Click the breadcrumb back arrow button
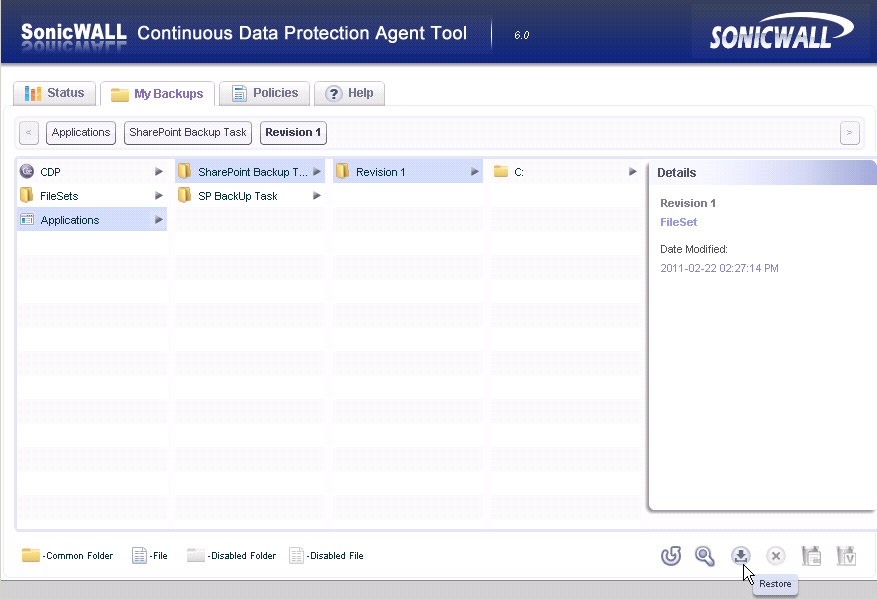 coord(29,133)
